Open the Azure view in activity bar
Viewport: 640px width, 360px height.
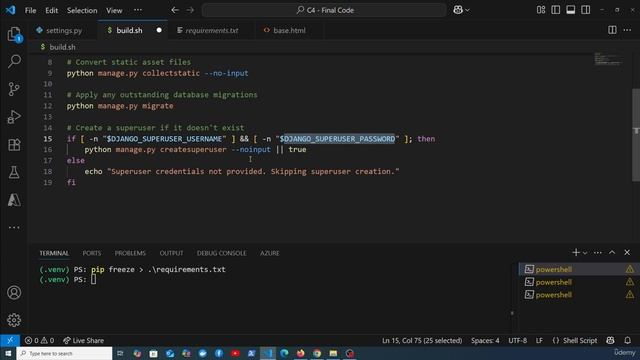point(14,200)
